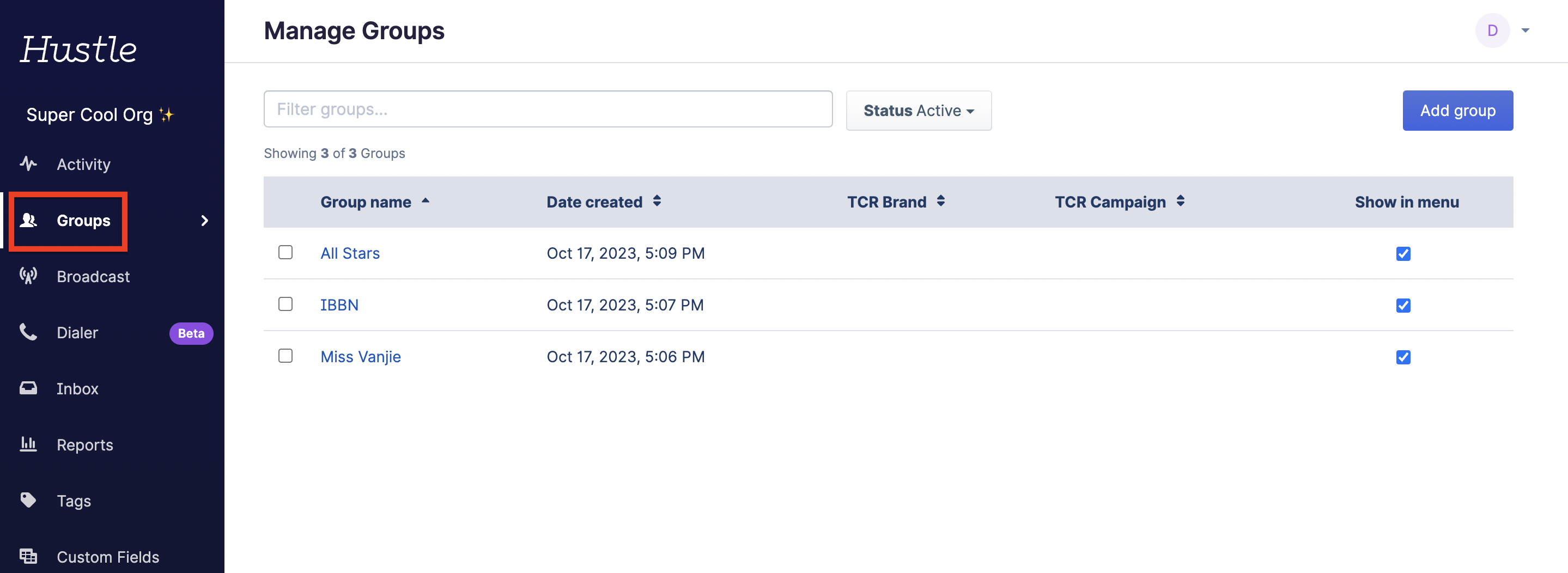Click the Tags label icon
Viewport: 1568px width, 573px height.
28,500
